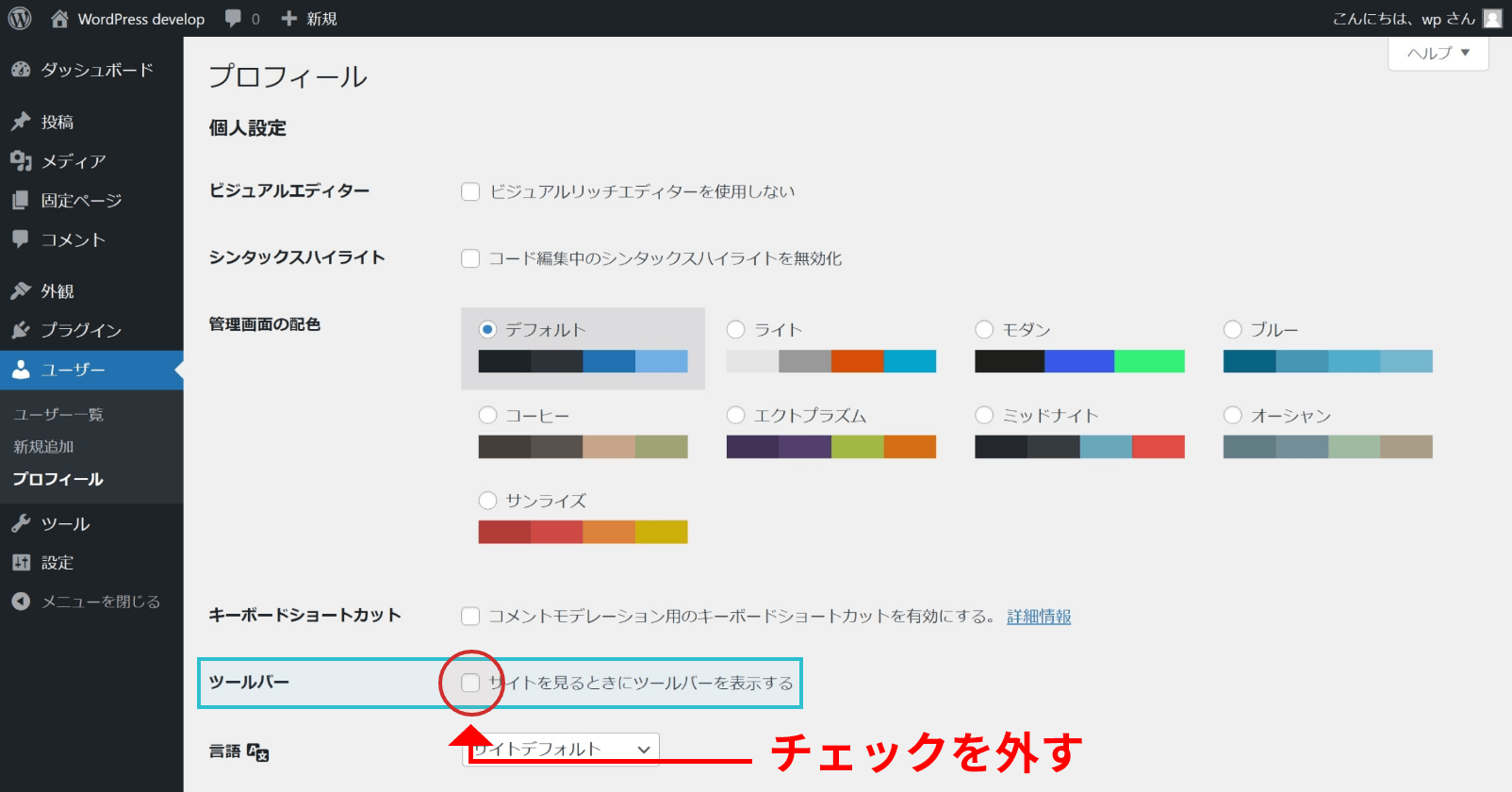Click the WordPress logo icon
Screen dimensions: 1512x792
[x=20, y=18]
